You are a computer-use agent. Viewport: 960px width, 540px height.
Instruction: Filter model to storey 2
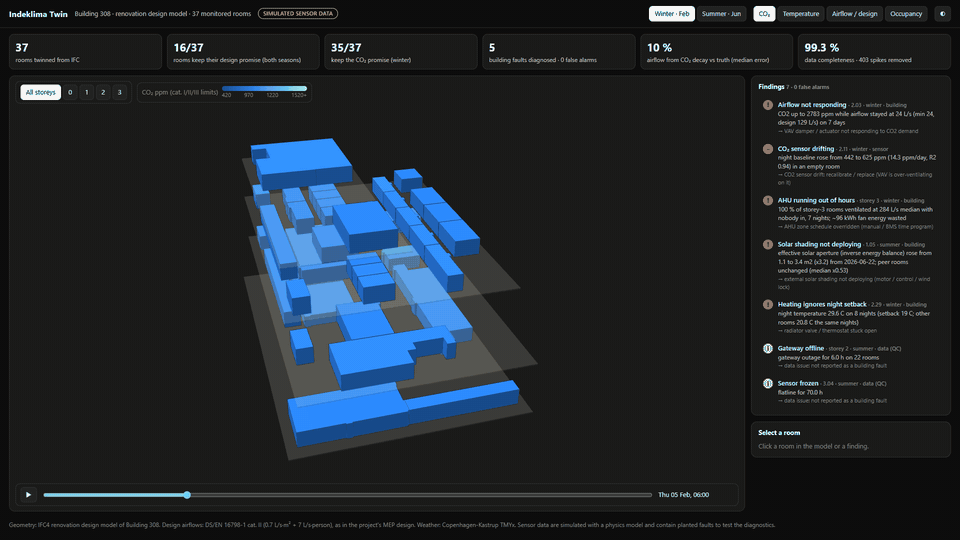[x=103, y=92]
